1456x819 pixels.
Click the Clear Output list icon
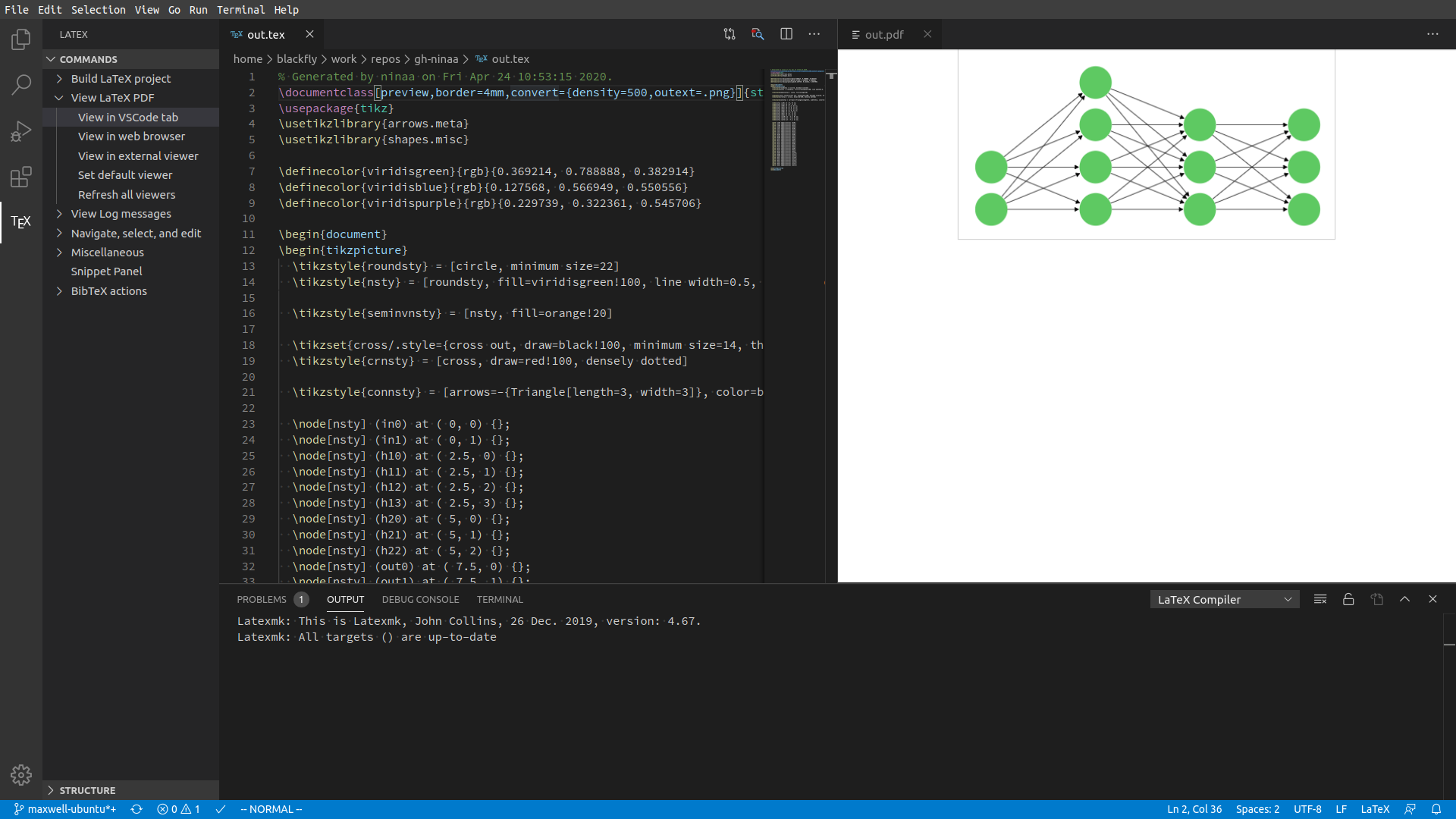pos(1320,599)
